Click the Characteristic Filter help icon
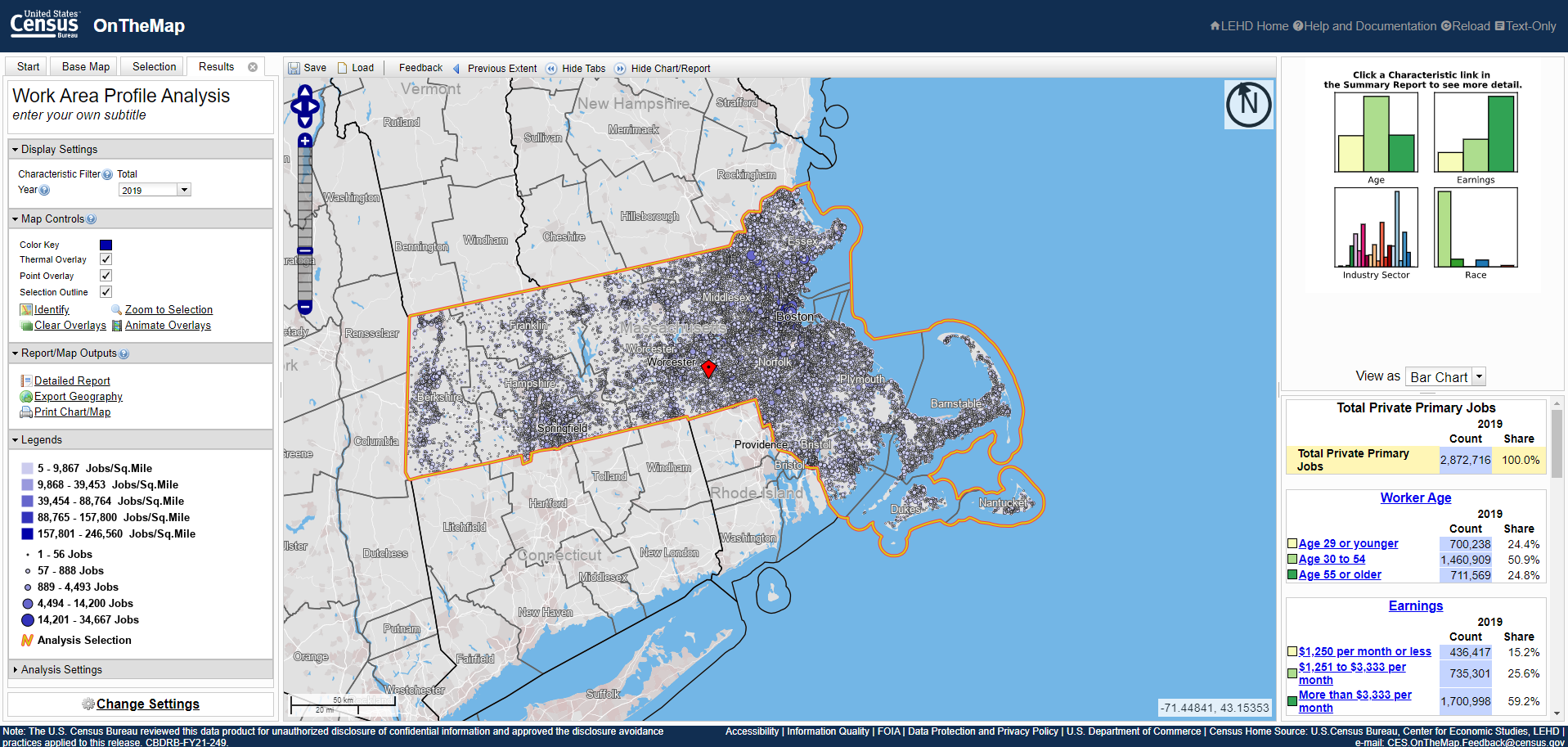Viewport: 1568px width, 747px height. point(107,174)
